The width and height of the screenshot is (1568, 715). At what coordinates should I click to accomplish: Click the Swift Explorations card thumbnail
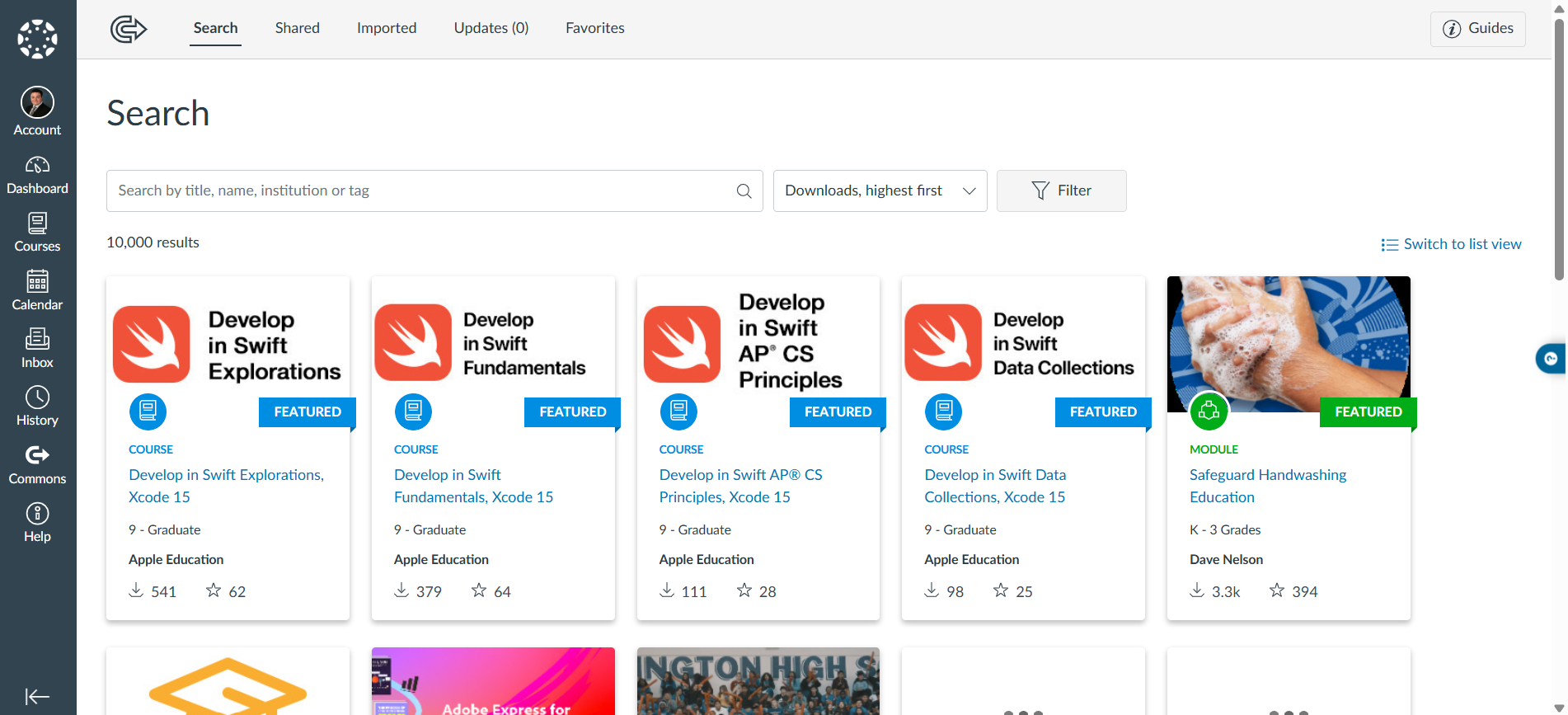[228, 344]
